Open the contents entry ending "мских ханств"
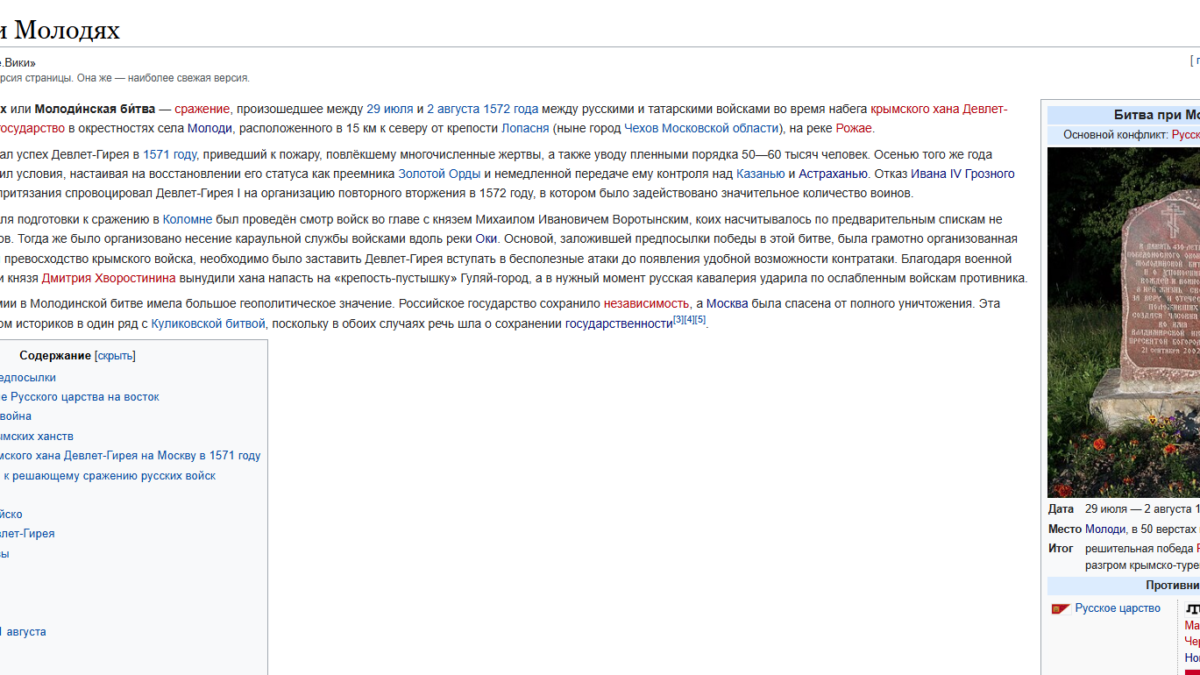This screenshot has height=675, width=1200. point(37,436)
